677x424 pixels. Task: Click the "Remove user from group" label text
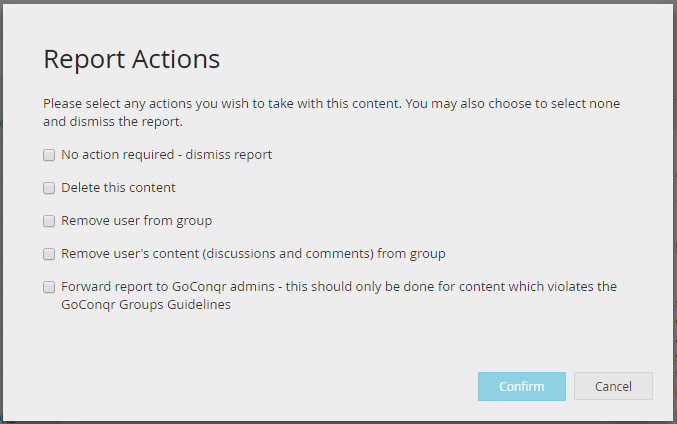click(136, 221)
